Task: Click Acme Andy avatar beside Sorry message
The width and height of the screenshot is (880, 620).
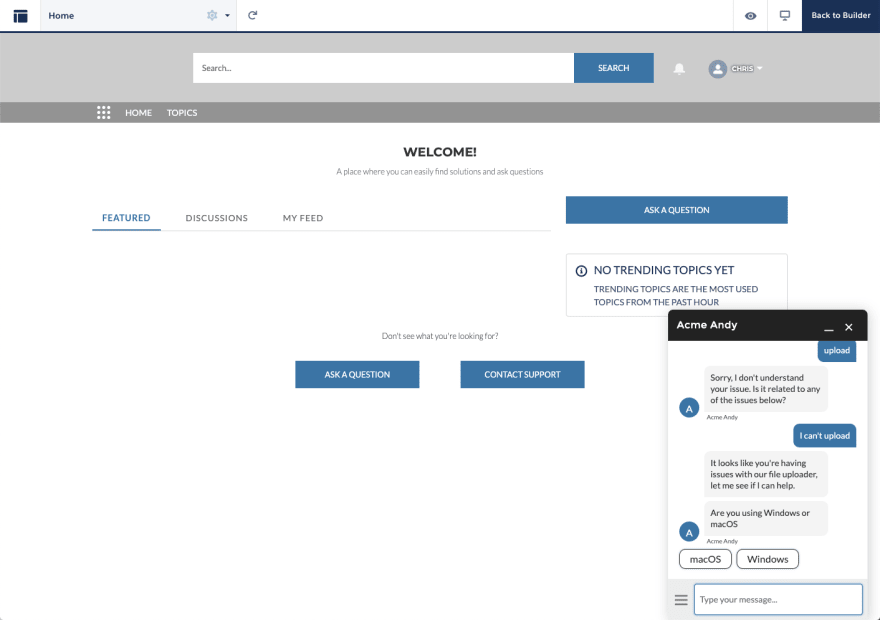Action: click(689, 408)
